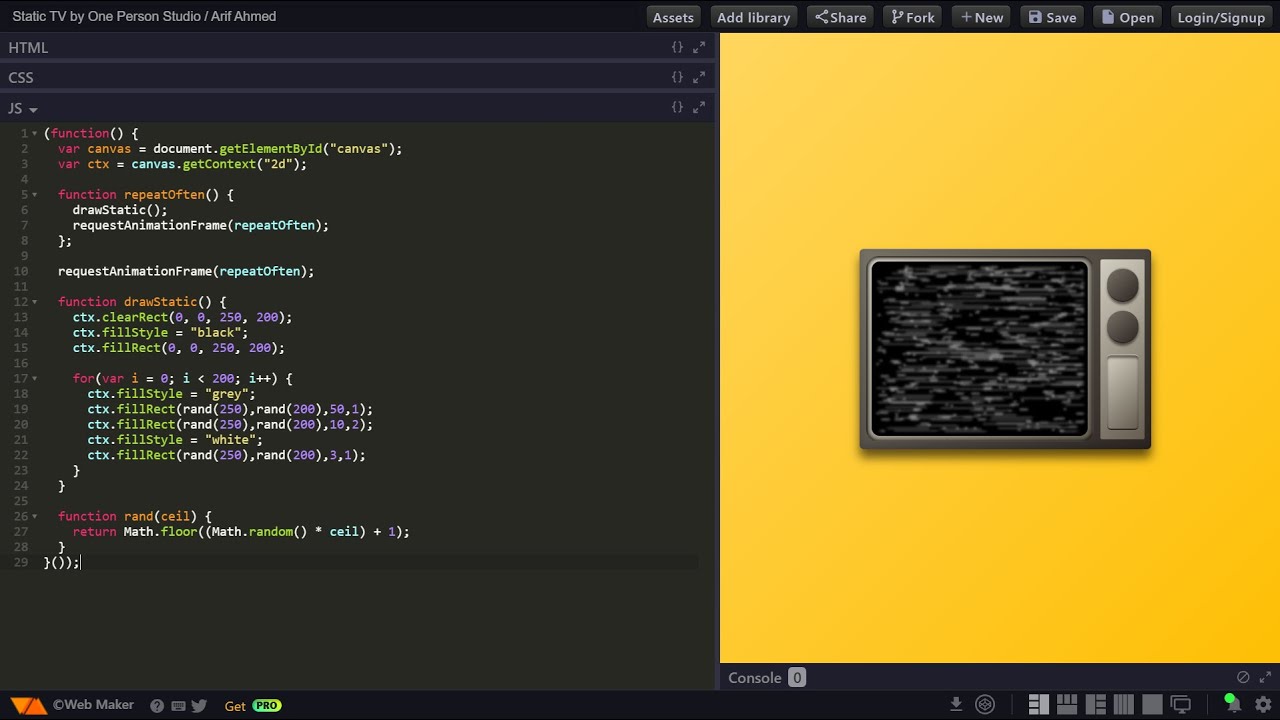This screenshot has width=1280, height=720.
Task: Open the help question mark icon
Action: (157, 706)
